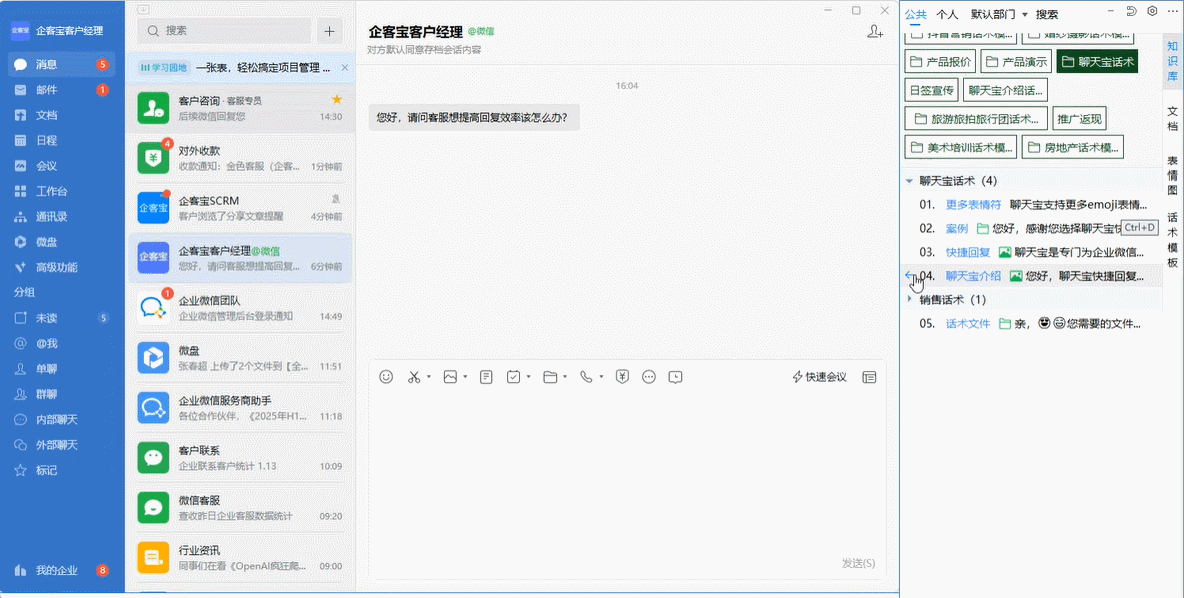Open 高级功能 in the sidebar
Image resolution: width=1184 pixels, height=598 pixels.
click(62, 267)
